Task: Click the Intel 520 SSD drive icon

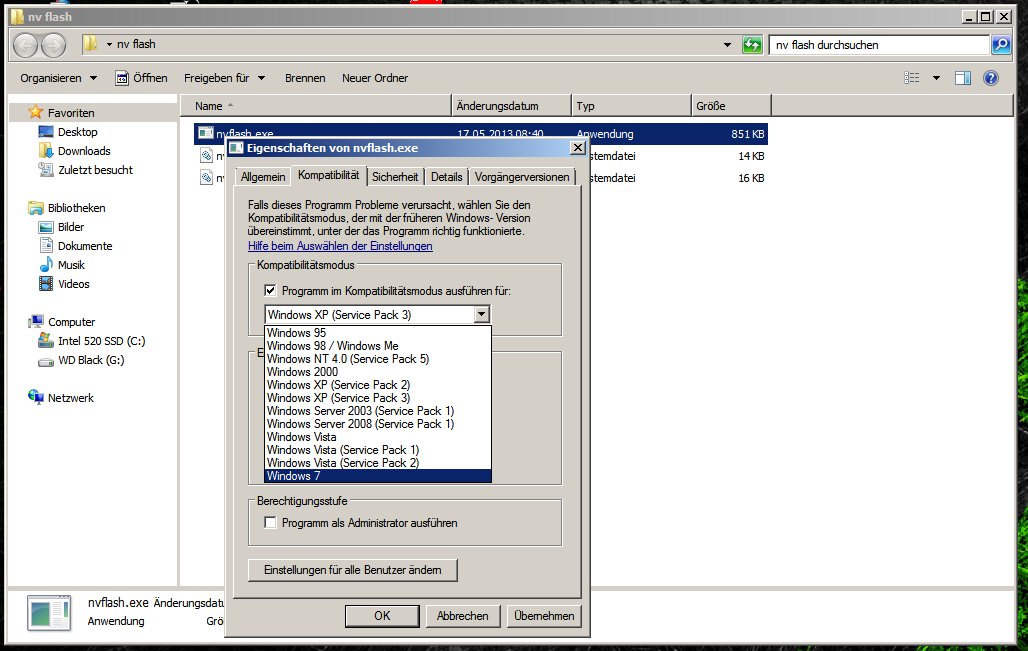Action: point(46,340)
